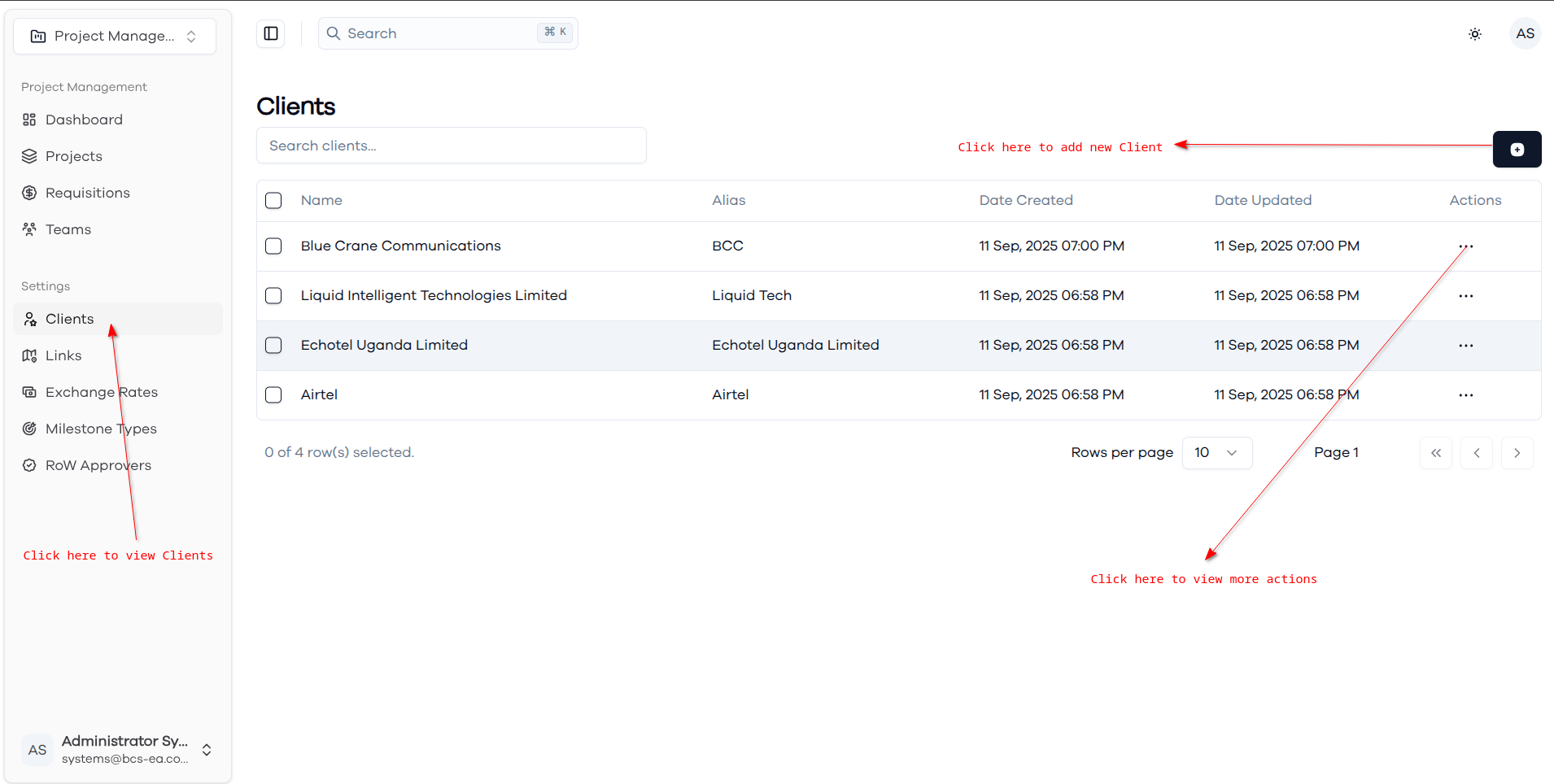Go to first page of clients

(1436, 453)
